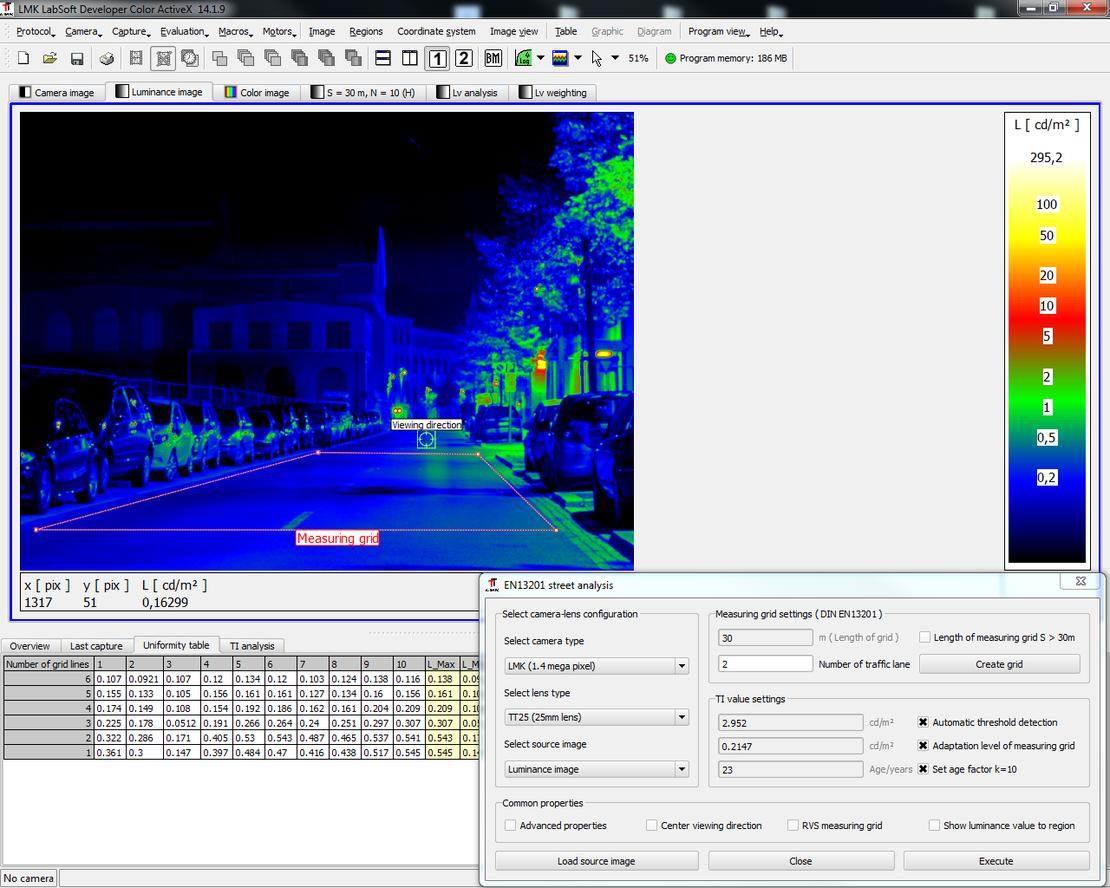Image resolution: width=1110 pixels, height=888 pixels.
Task: Switch to the Lv weighting tab
Action: coord(553,93)
